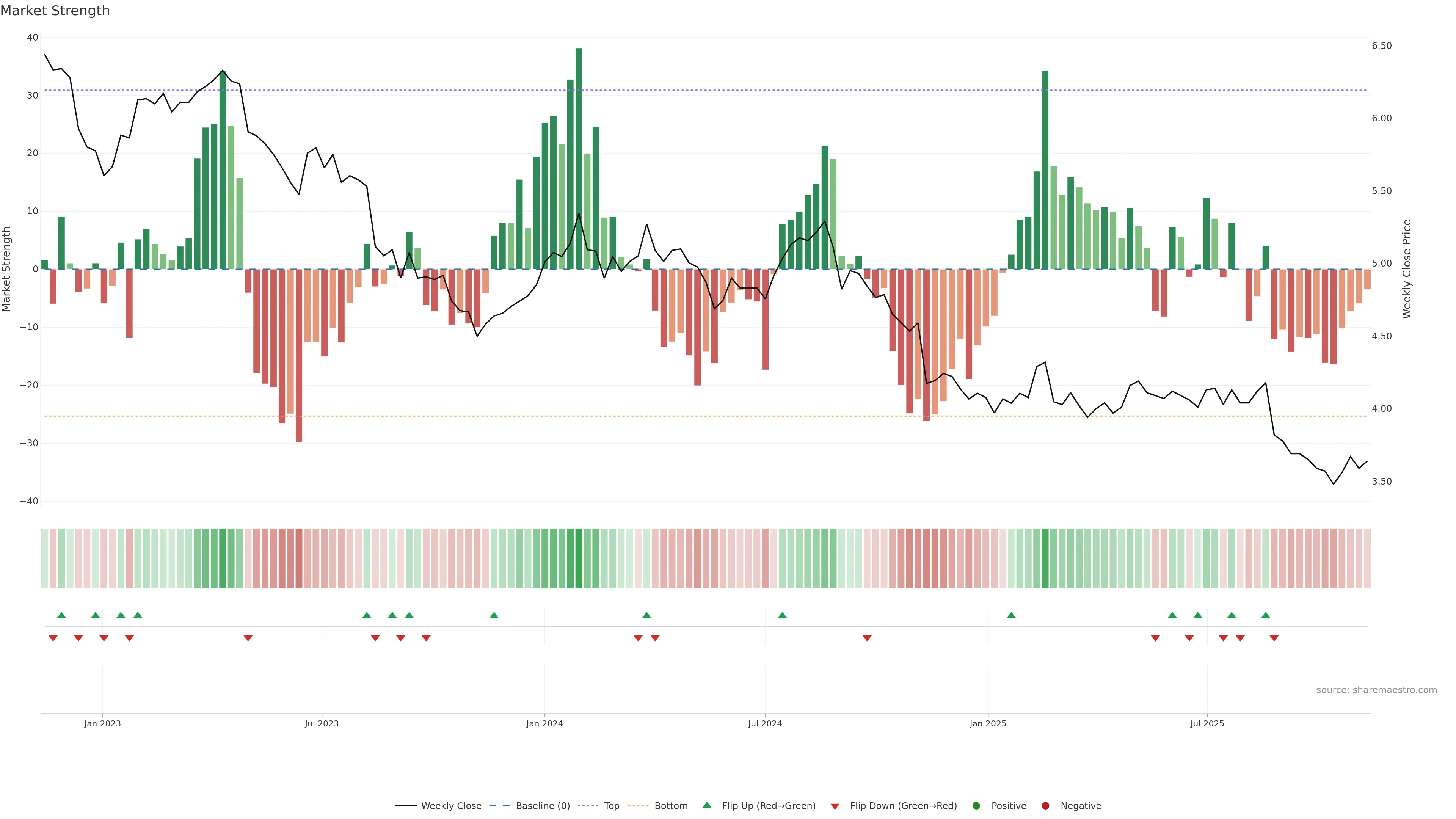Click the Negative red circle legend marker

[x=1045, y=805]
